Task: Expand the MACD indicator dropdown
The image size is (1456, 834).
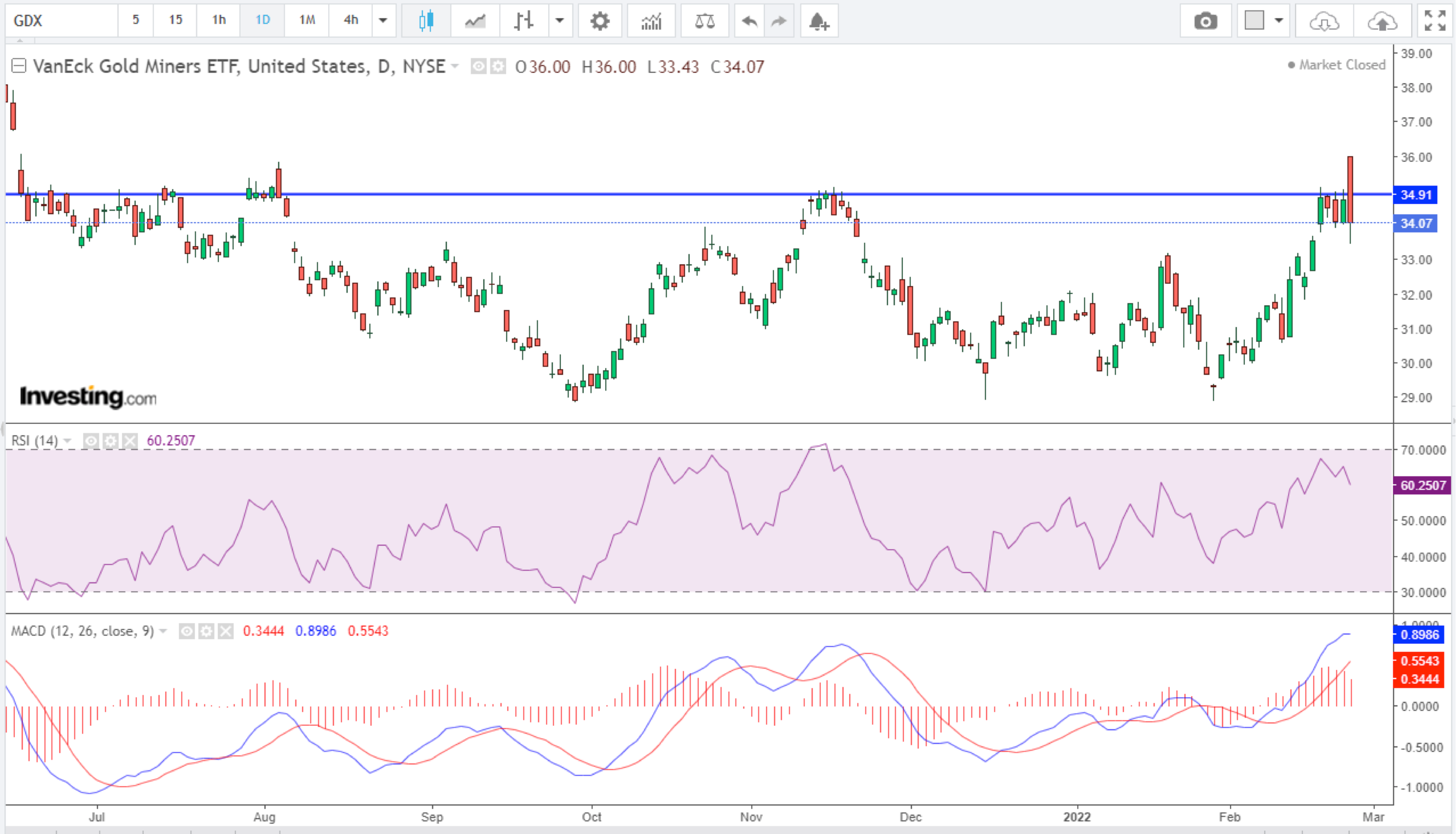Action: point(163,631)
